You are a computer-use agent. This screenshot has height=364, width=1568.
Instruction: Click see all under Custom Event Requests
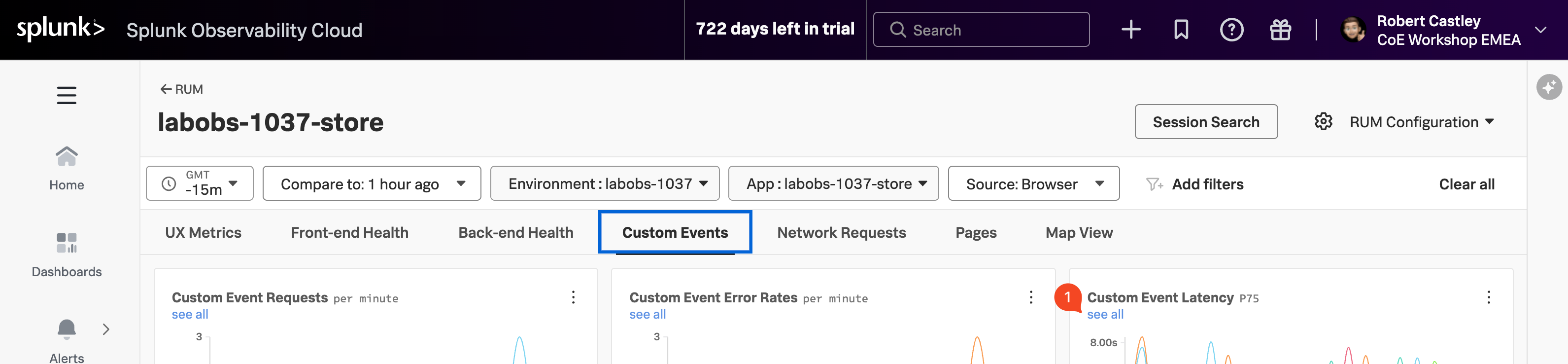pos(190,315)
